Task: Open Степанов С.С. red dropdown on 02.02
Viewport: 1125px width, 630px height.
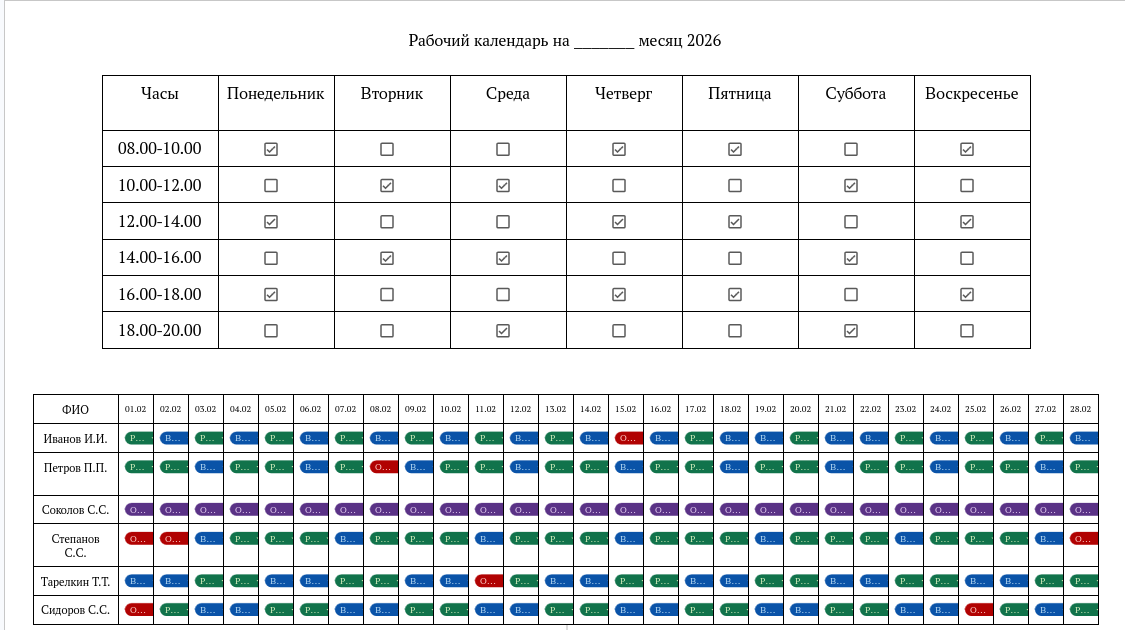Action: click(172, 538)
